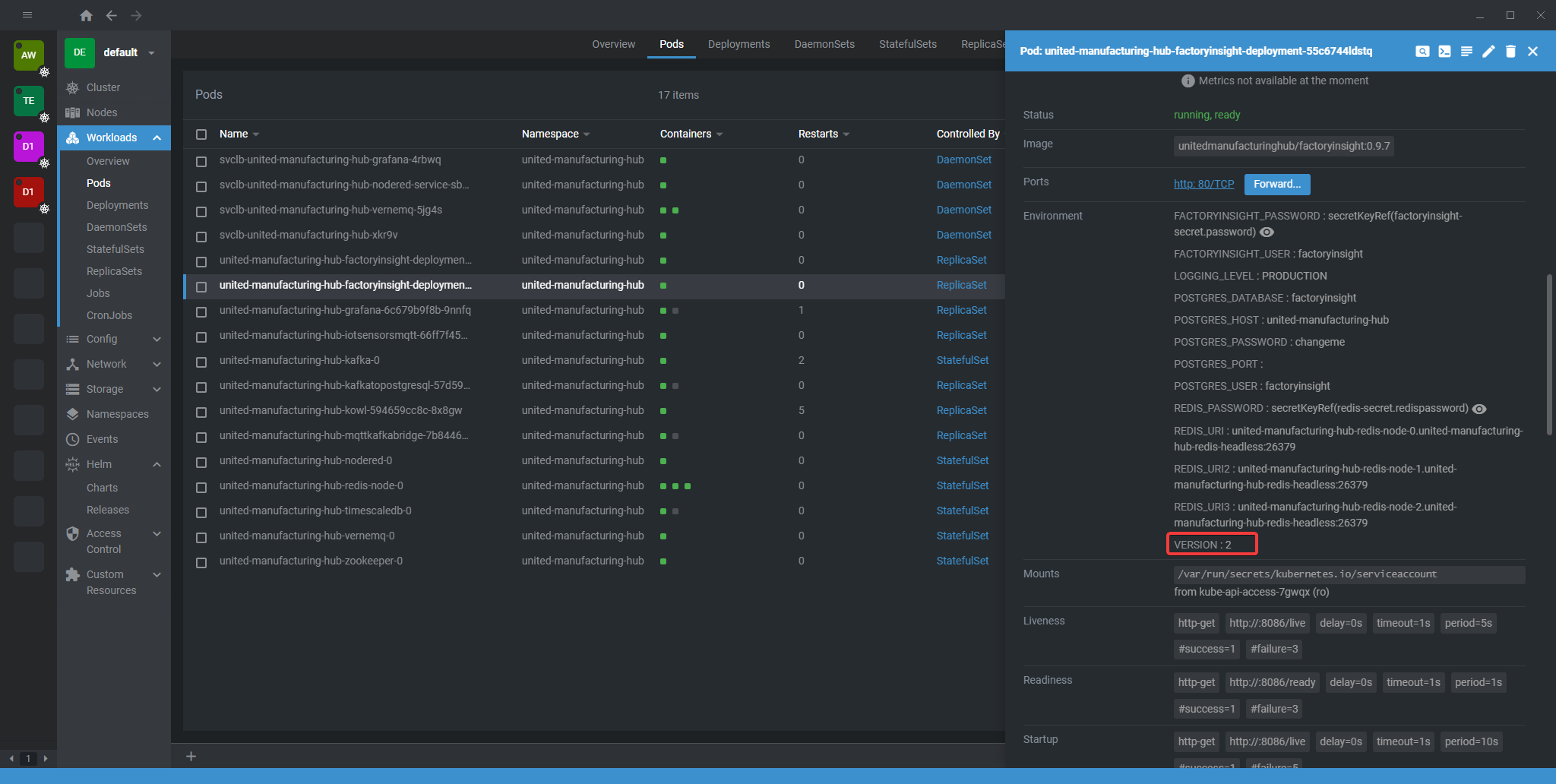Check the box for united-manufacturing-hub-kafka-0

point(201,362)
